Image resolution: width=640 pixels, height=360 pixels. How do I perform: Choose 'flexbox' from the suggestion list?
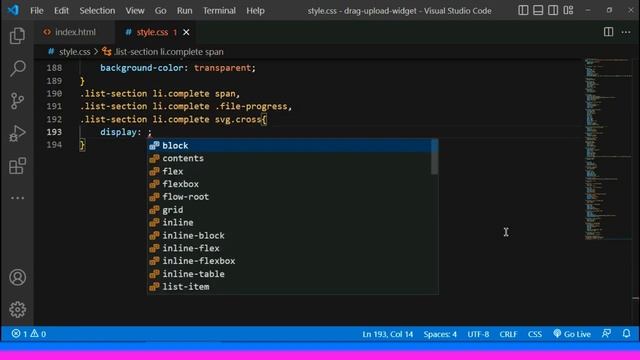(x=289, y=184)
